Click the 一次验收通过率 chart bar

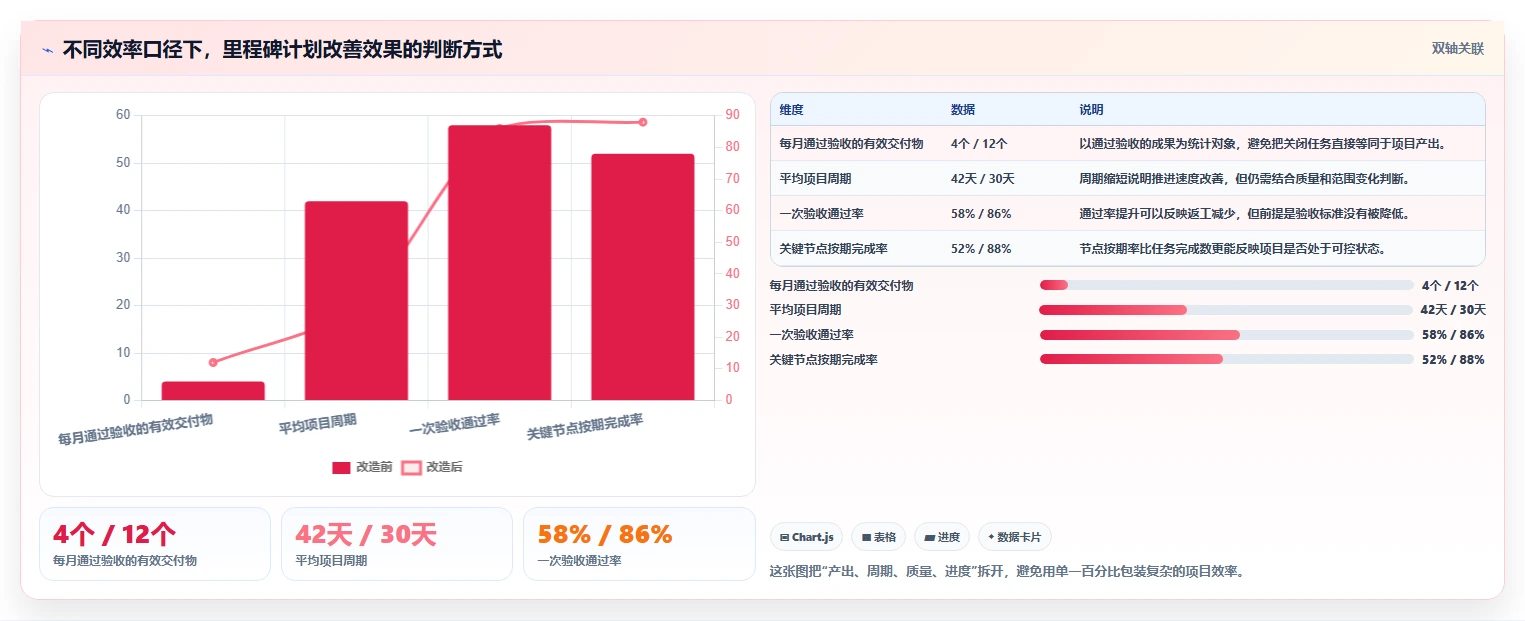[499, 263]
